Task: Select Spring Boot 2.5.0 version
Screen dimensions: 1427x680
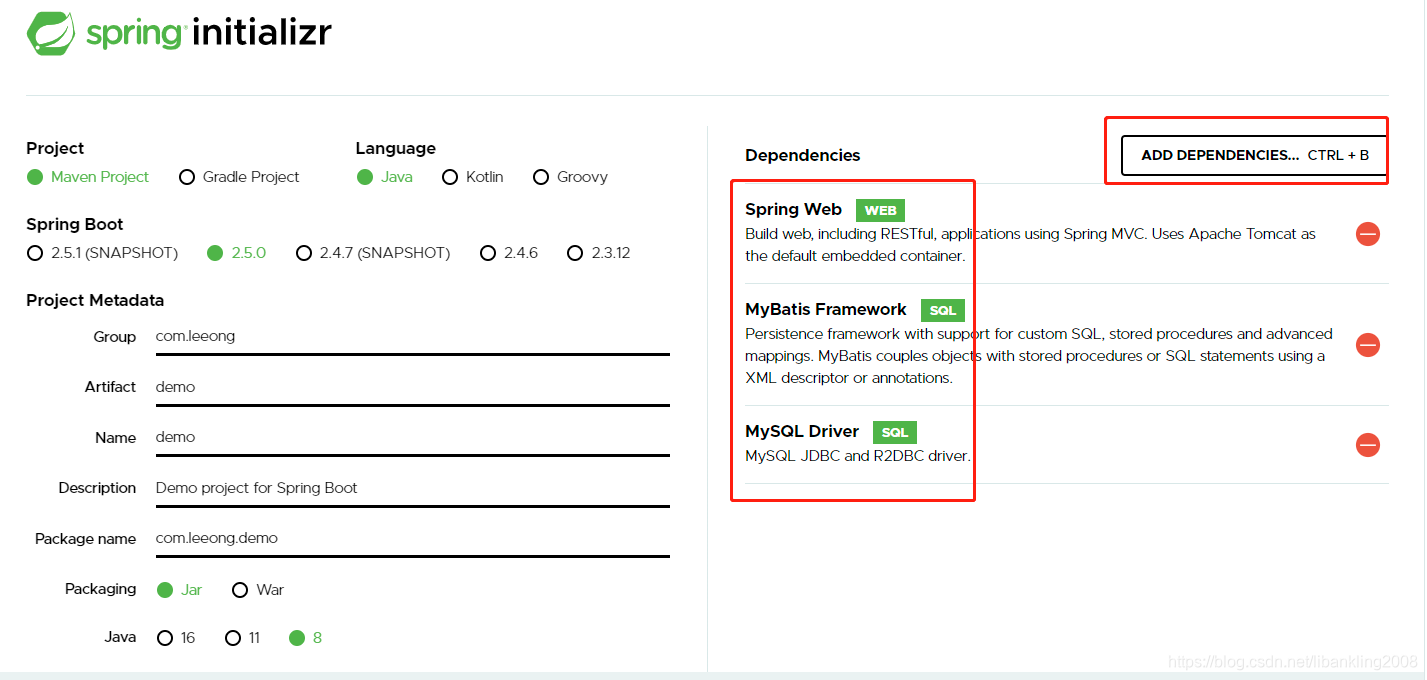Action: pyautogui.click(x=236, y=253)
